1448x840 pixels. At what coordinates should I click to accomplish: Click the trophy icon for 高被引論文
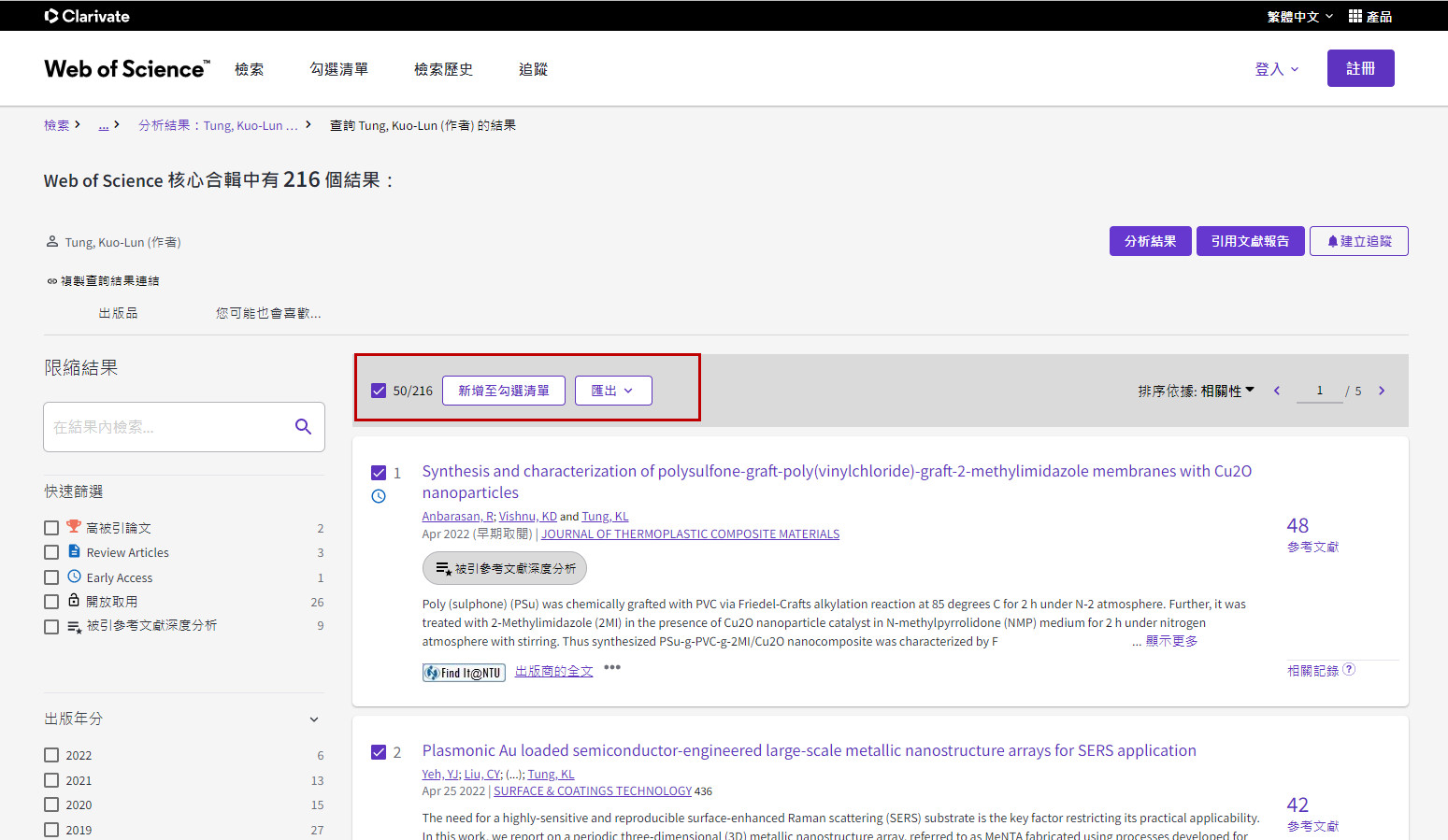click(74, 527)
